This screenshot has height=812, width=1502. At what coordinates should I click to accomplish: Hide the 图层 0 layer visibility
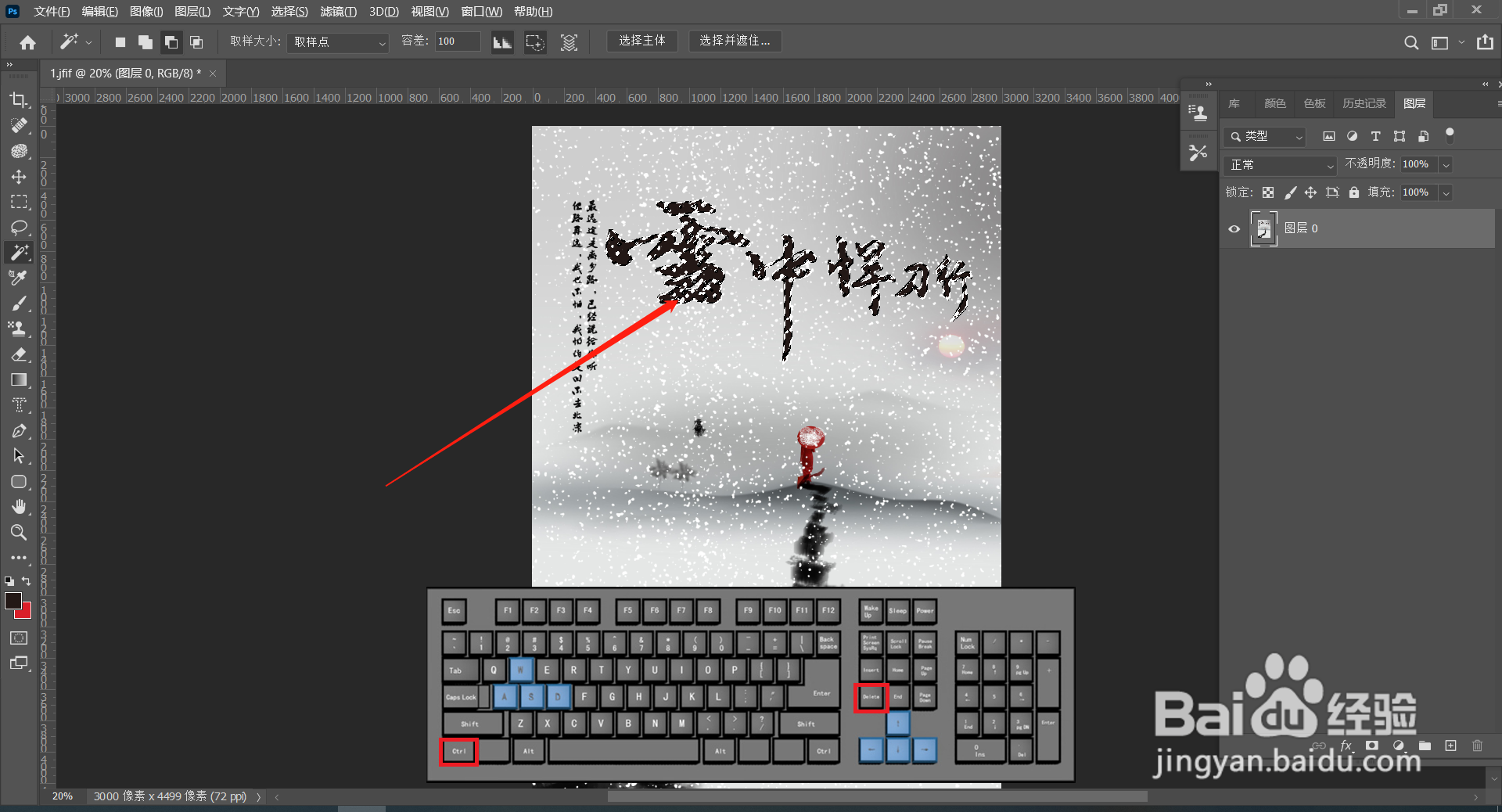pos(1233,228)
